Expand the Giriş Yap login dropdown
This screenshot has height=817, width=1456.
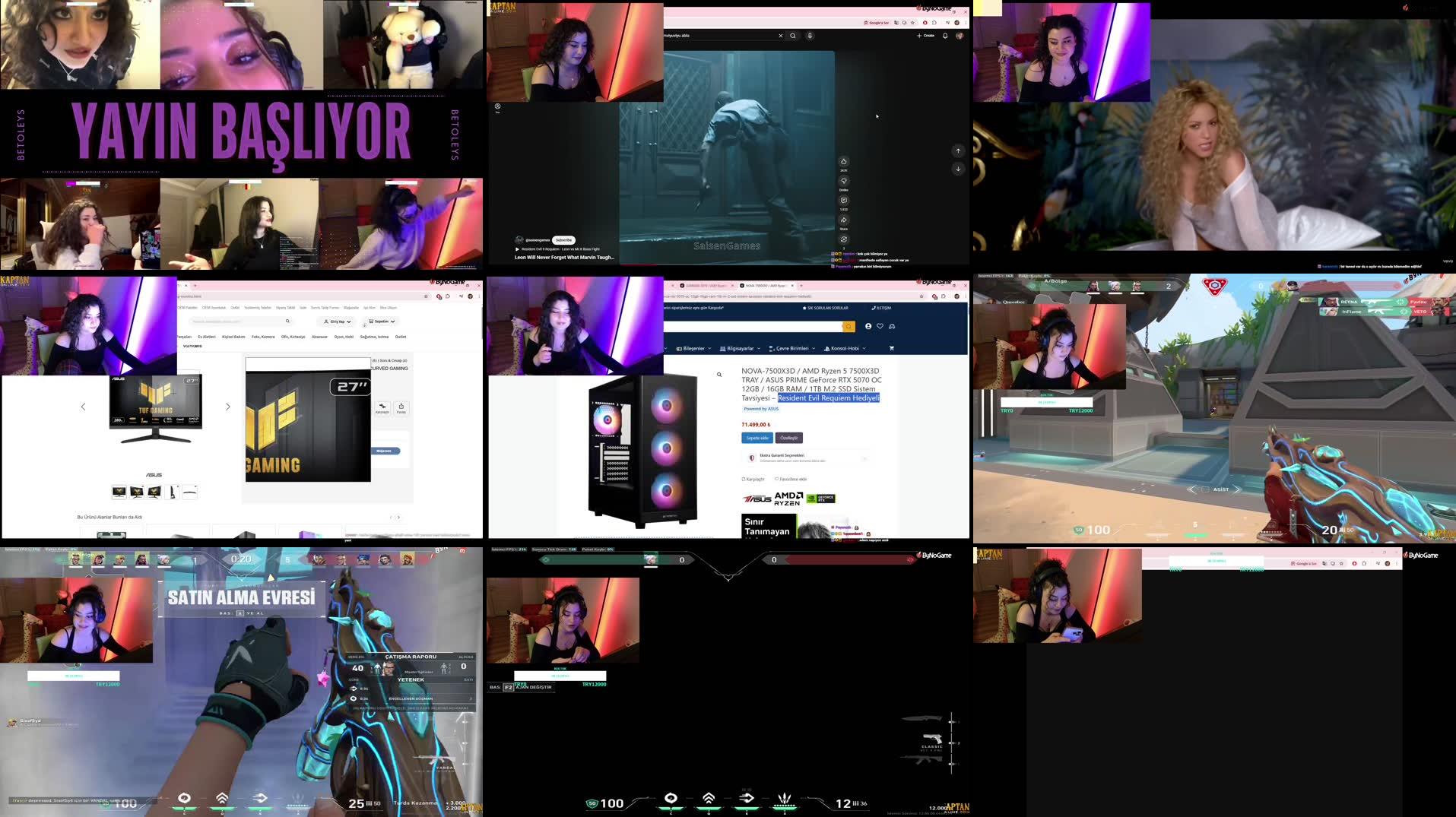click(x=338, y=321)
